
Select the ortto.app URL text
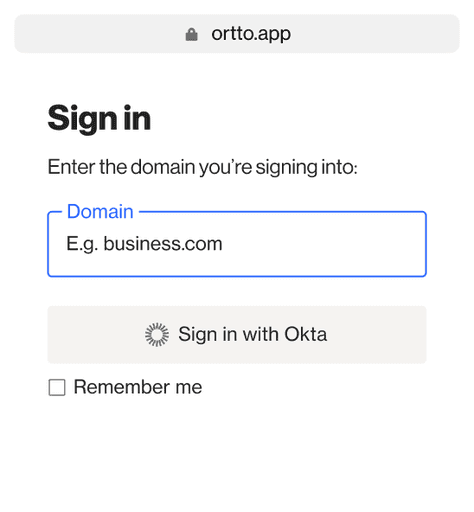[x=251, y=34]
